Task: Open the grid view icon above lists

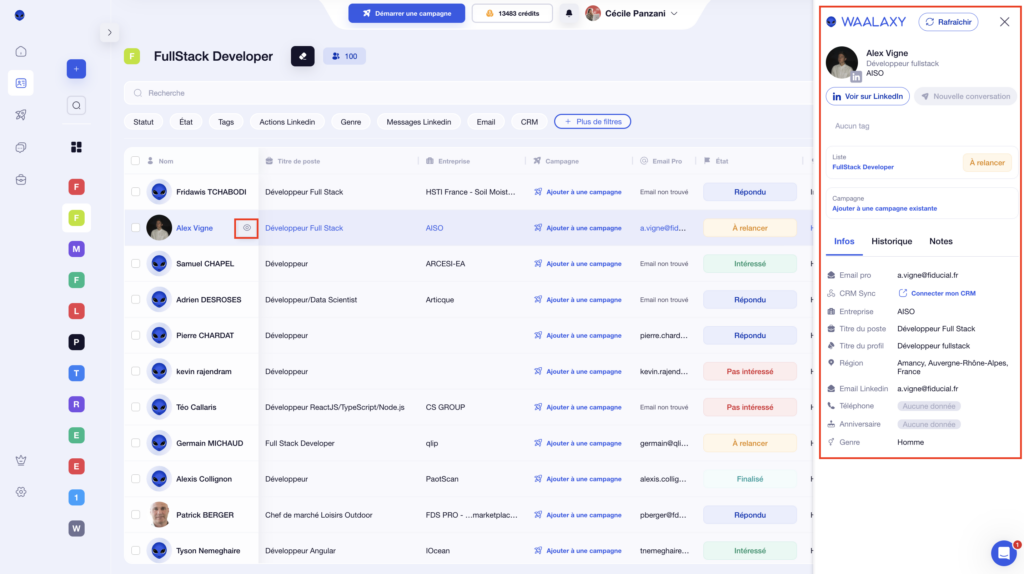Action: [x=77, y=147]
